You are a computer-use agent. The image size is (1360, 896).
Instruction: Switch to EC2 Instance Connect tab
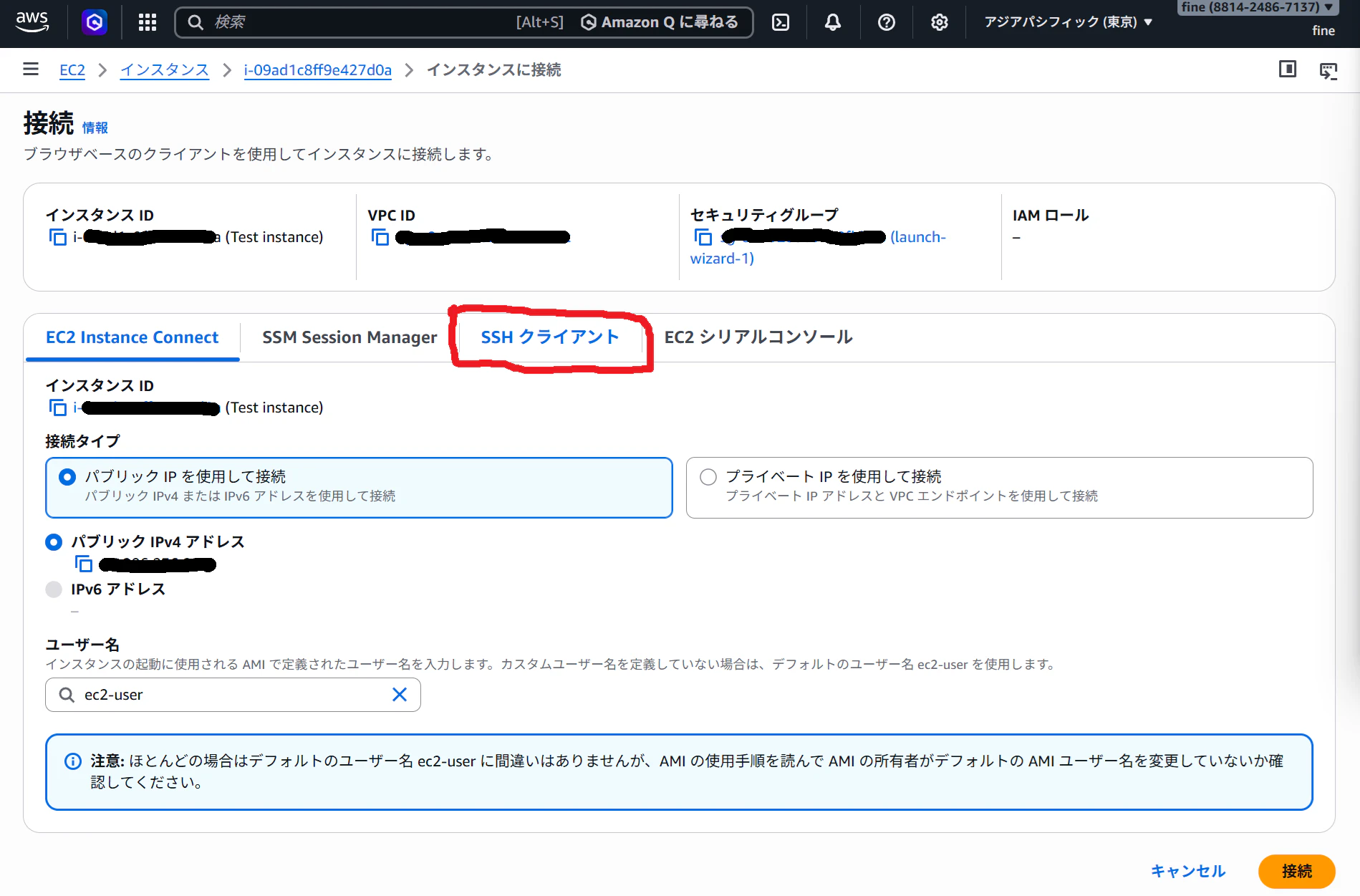coord(132,337)
